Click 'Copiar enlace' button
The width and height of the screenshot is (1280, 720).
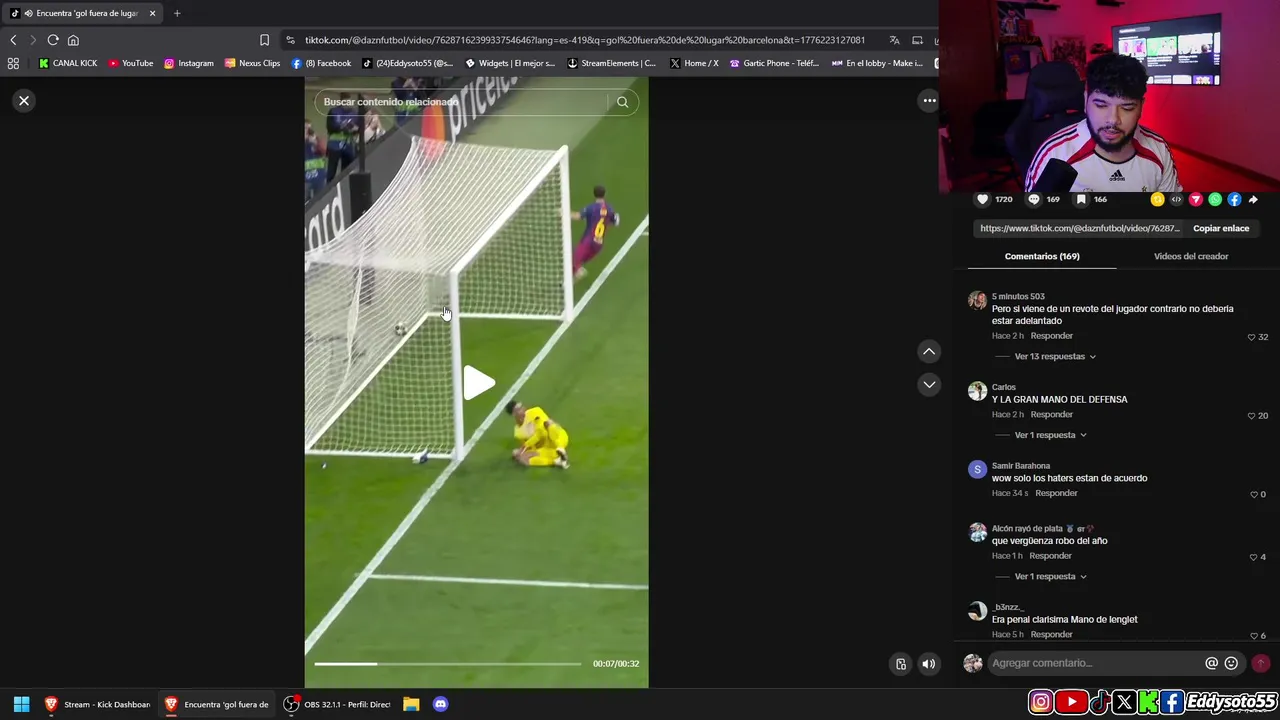coord(1221,228)
